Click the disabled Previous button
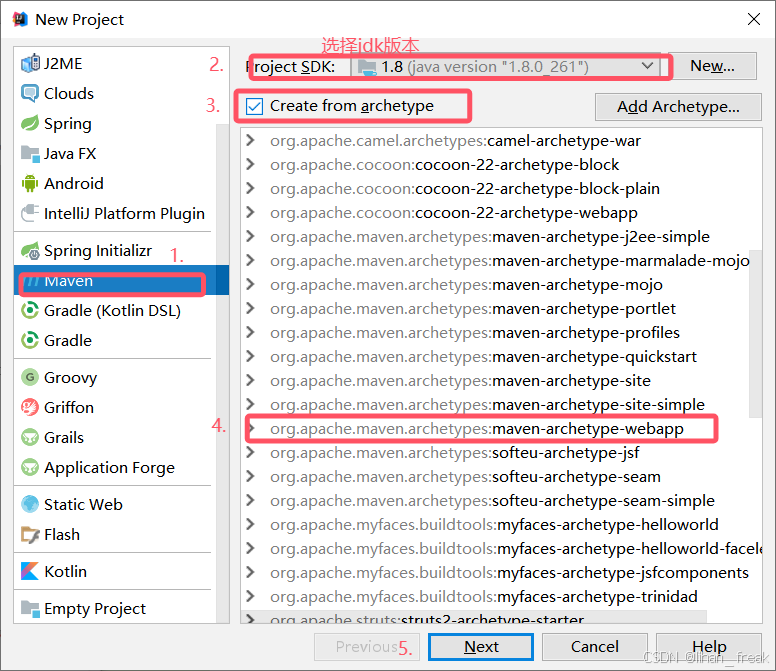Viewport: 776px width, 671px height. coord(367,647)
